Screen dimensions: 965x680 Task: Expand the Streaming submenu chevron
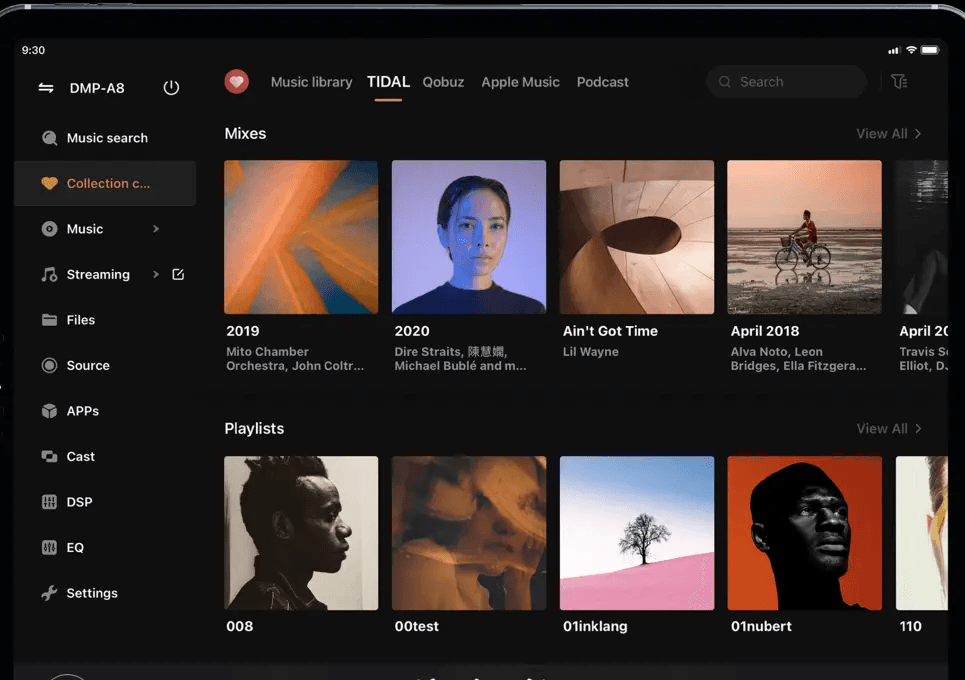[x=156, y=274]
